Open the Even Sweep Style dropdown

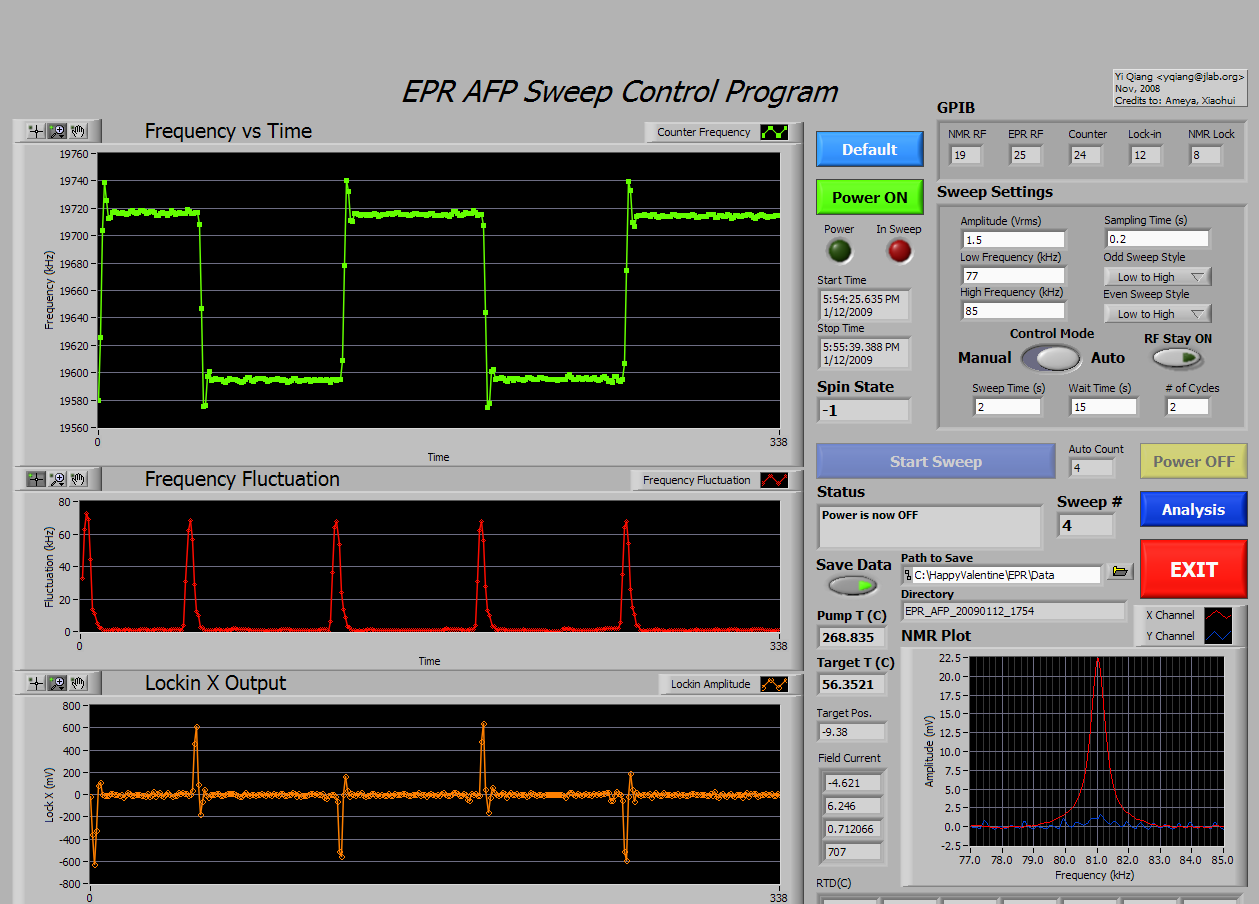tap(1157, 313)
